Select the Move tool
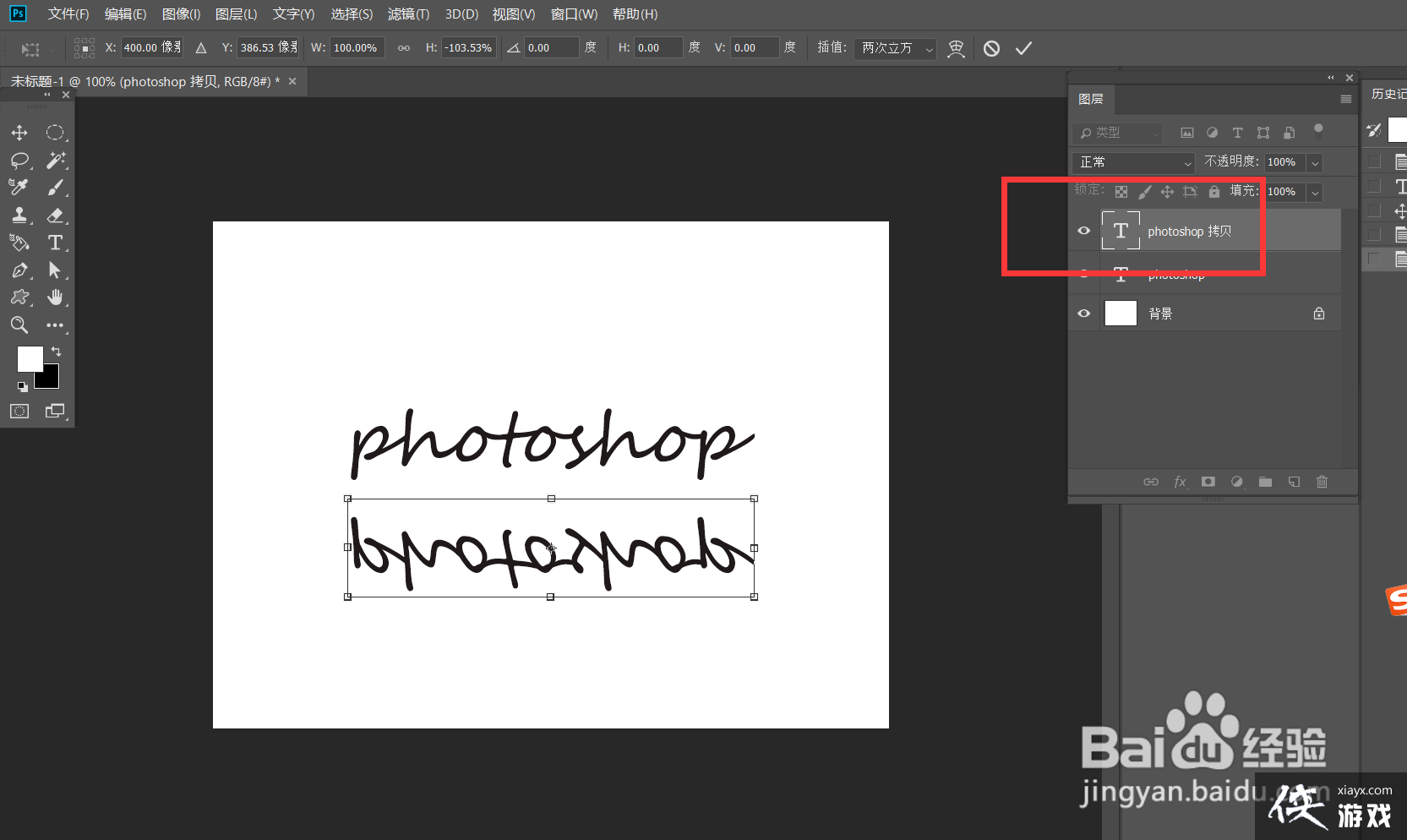 tap(19, 132)
